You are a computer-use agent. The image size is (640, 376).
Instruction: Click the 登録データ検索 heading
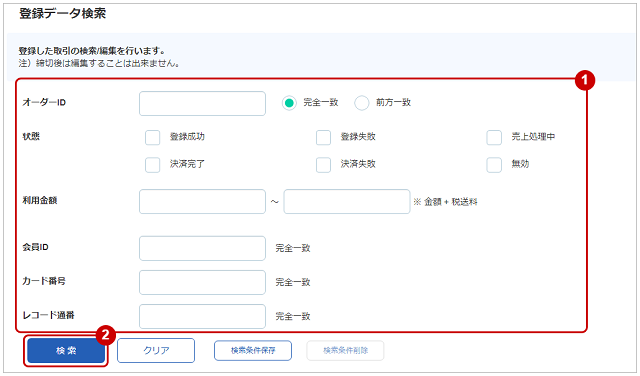tap(62, 13)
